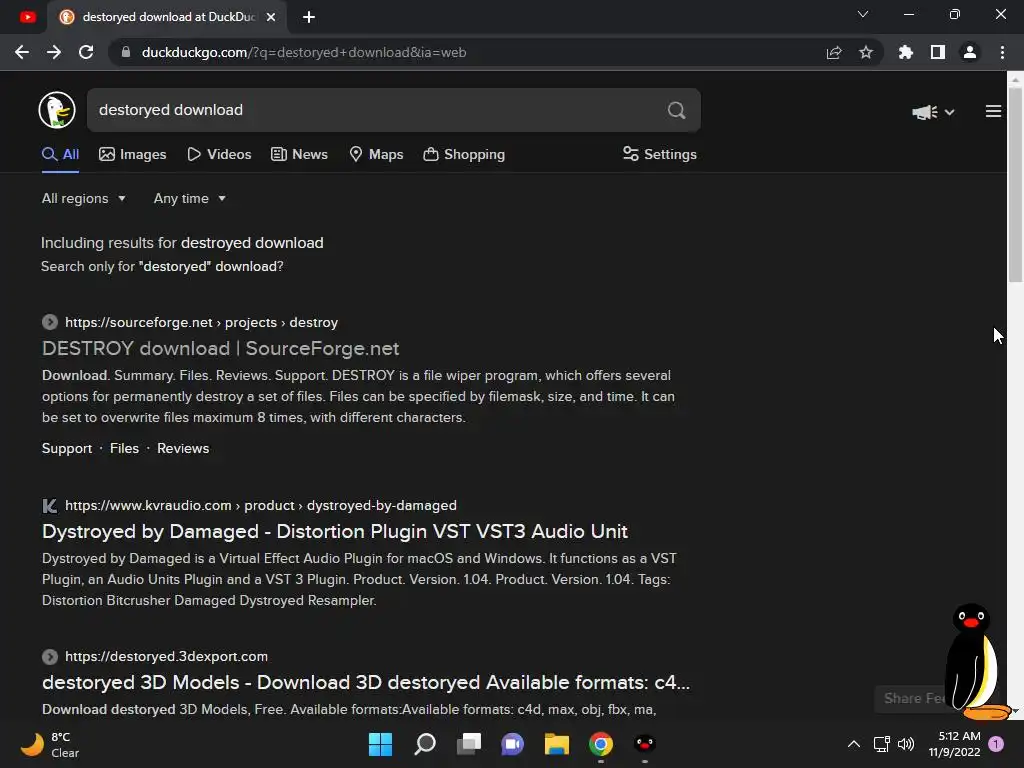Click the destroyed download suggestion link
The width and height of the screenshot is (1024, 768).
(x=252, y=243)
